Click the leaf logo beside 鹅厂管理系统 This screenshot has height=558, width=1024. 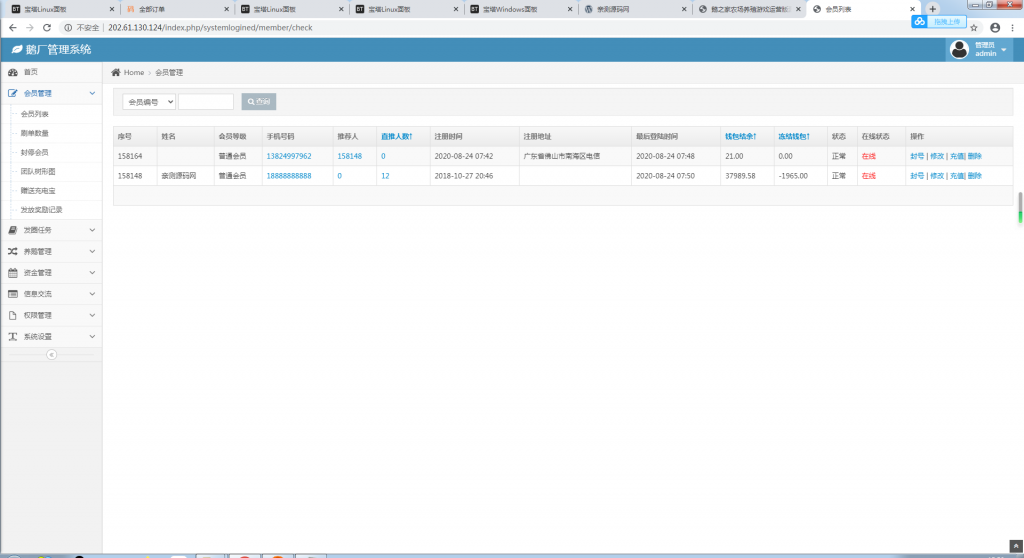(x=17, y=49)
